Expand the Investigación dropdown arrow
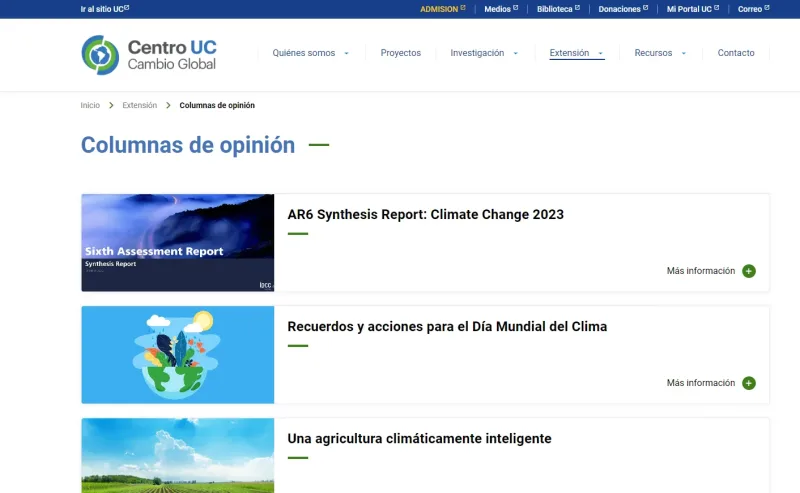The image size is (800, 493). [x=515, y=53]
